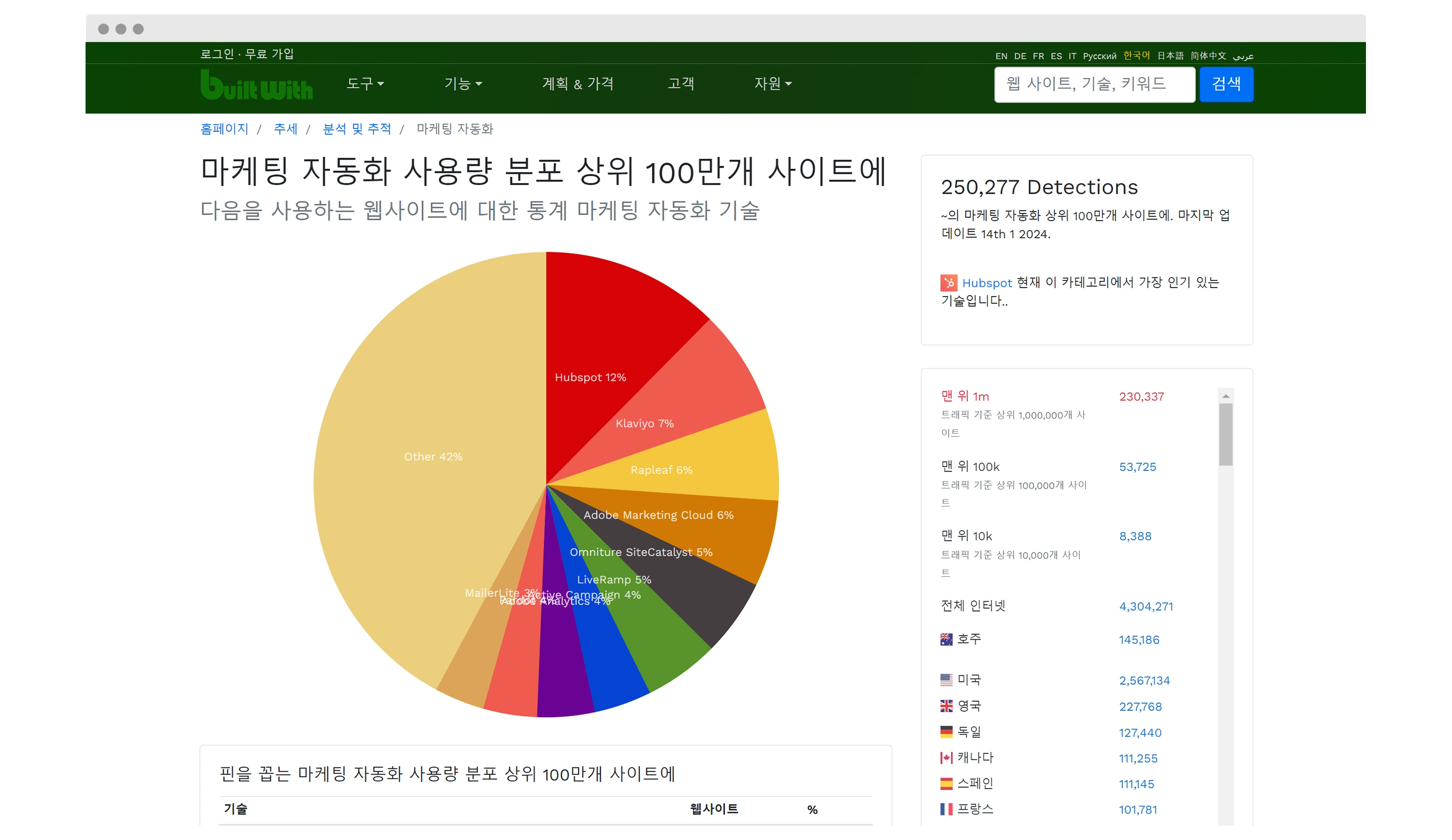
Task: Click the 2,567,134 count for 미국
Action: click(x=1144, y=680)
